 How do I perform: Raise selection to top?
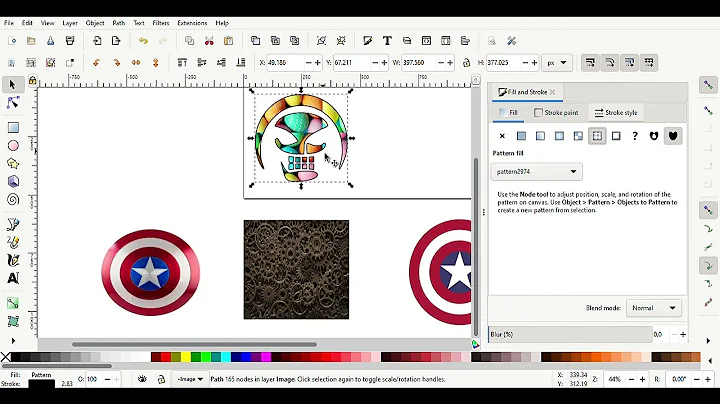pyautogui.click(x=182, y=62)
